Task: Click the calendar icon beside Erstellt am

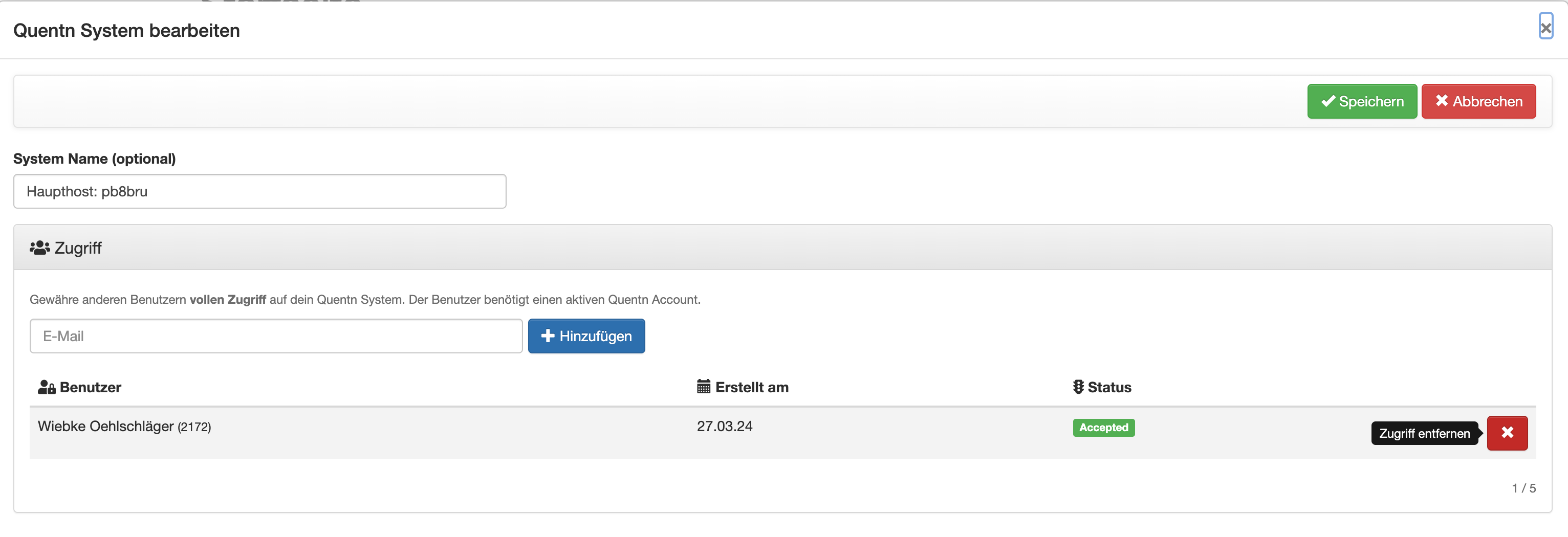Action: [703, 387]
